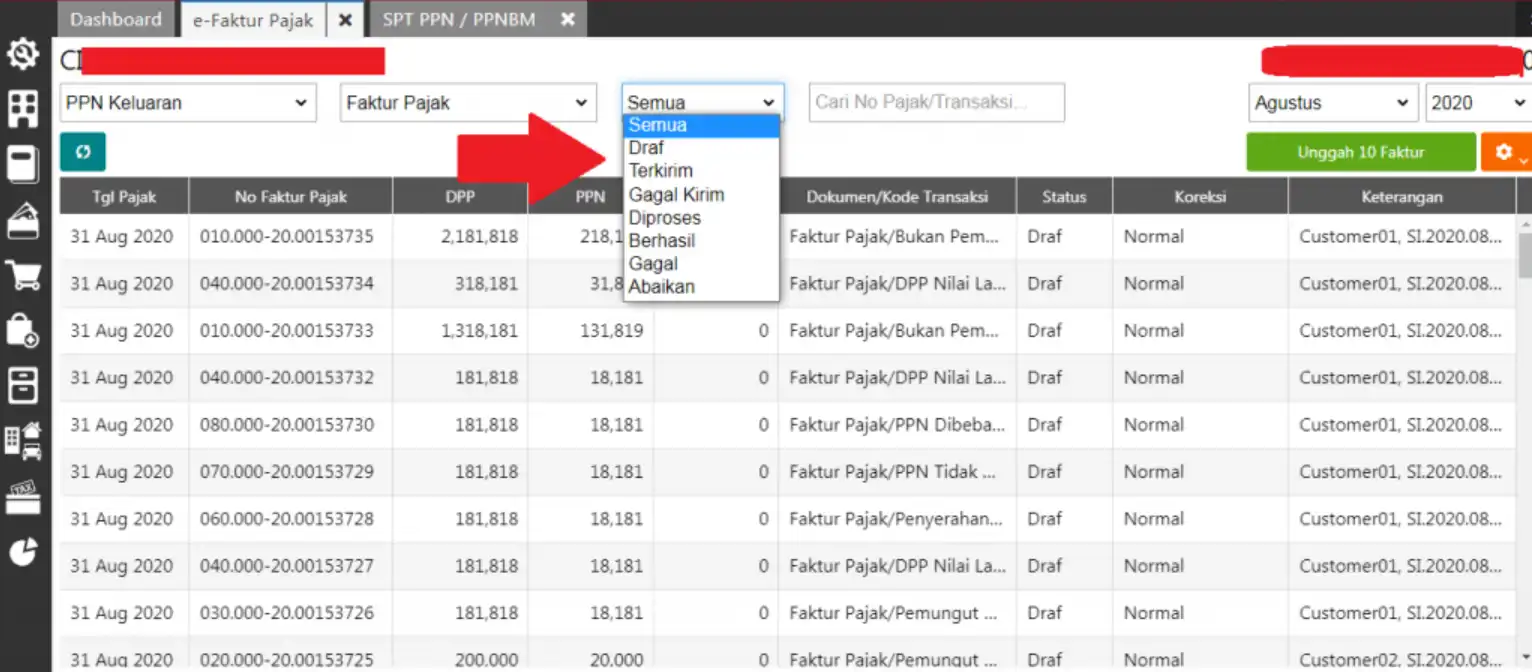Image resolution: width=1532 pixels, height=672 pixels.
Task: Click the table's vertical scrollbar thumb
Action: pyautogui.click(x=1525, y=254)
